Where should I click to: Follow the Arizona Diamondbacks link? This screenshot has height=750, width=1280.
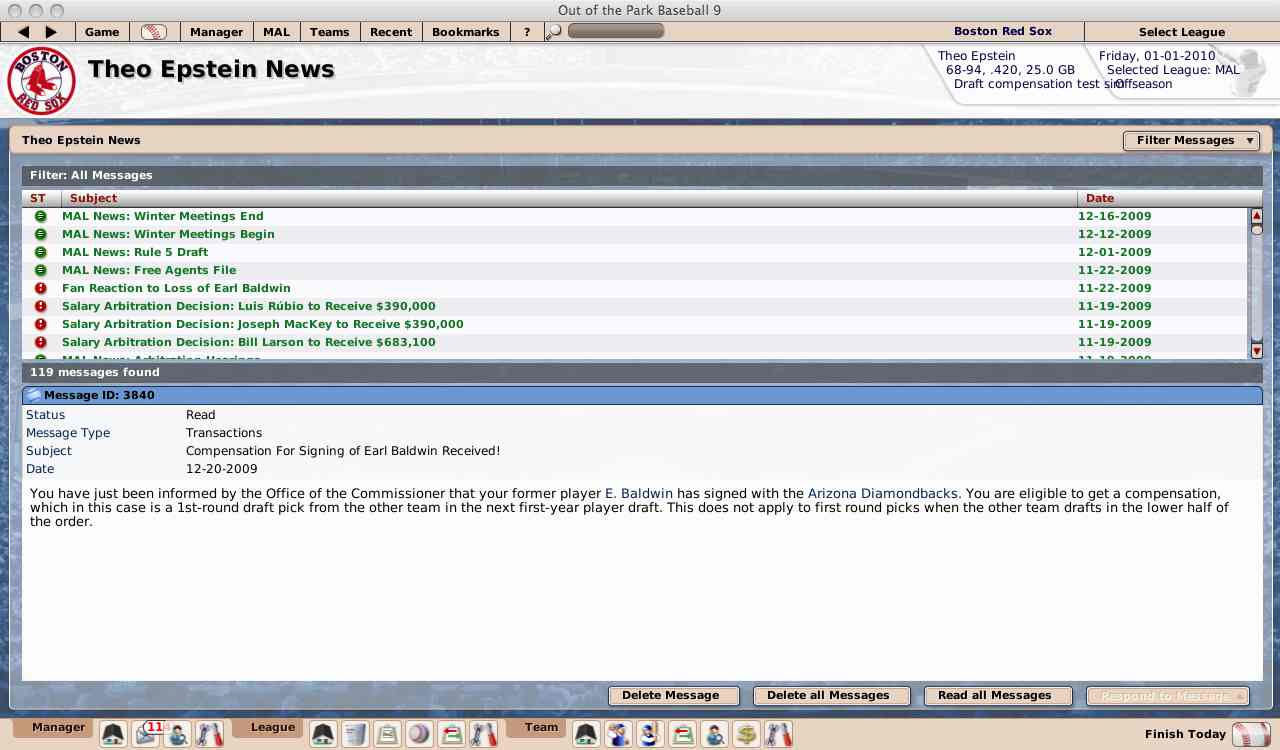coord(883,493)
